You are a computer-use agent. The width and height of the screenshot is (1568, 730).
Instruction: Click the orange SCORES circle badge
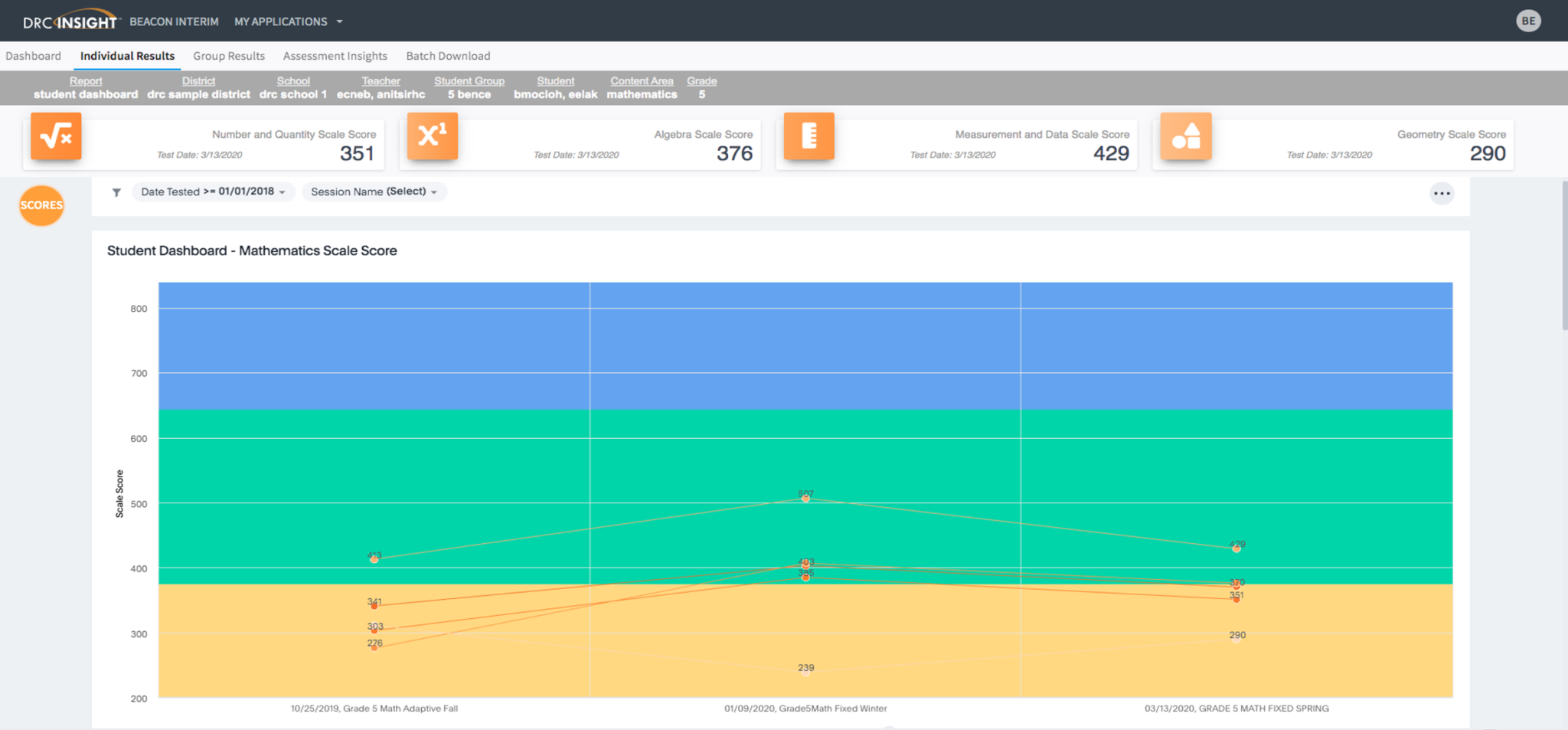coord(41,205)
